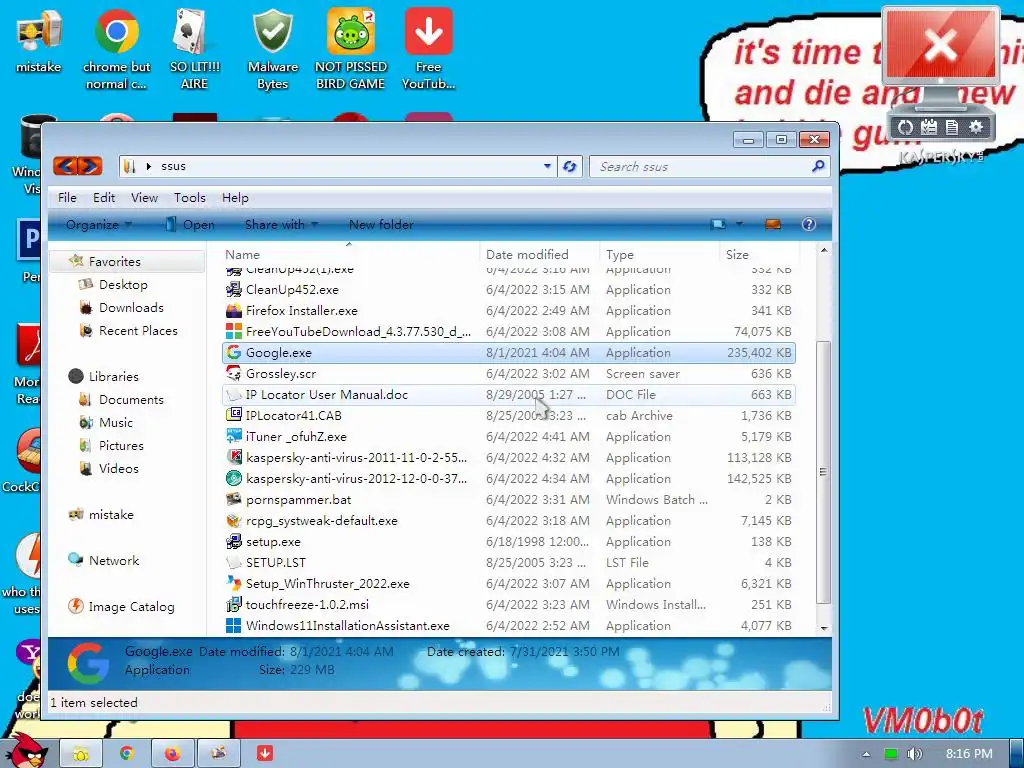The width and height of the screenshot is (1024, 768).
Task: Open the address bar history dropdown
Action: [547, 167]
